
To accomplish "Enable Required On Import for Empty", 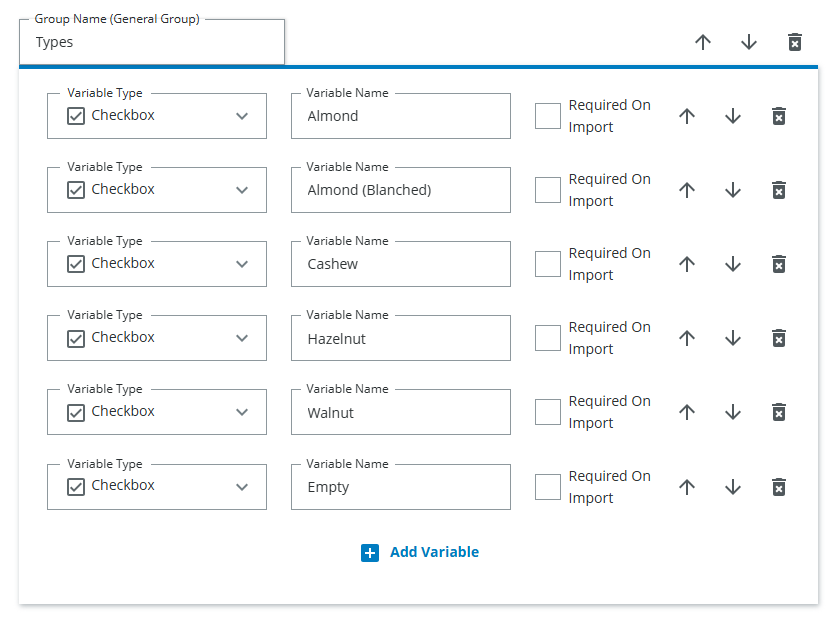I will [x=548, y=487].
